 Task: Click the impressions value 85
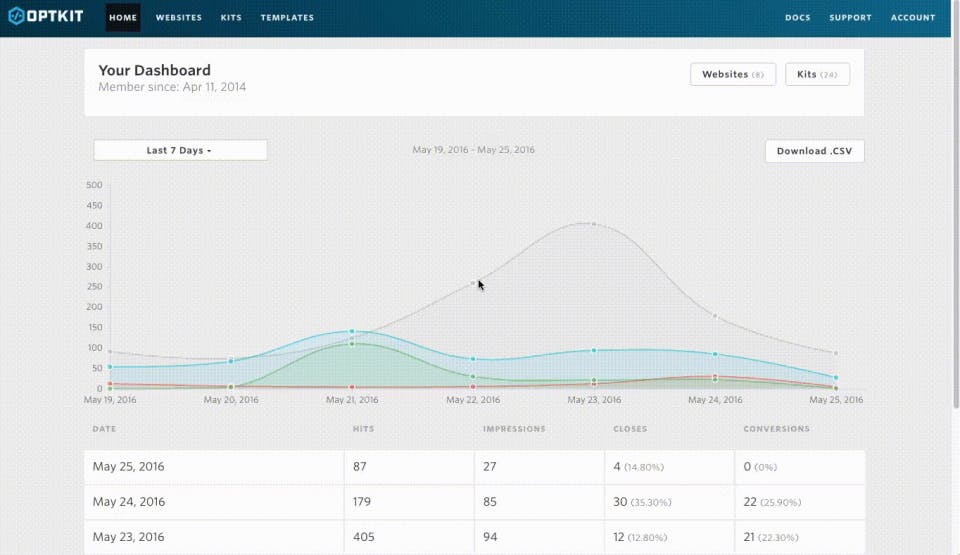490,502
